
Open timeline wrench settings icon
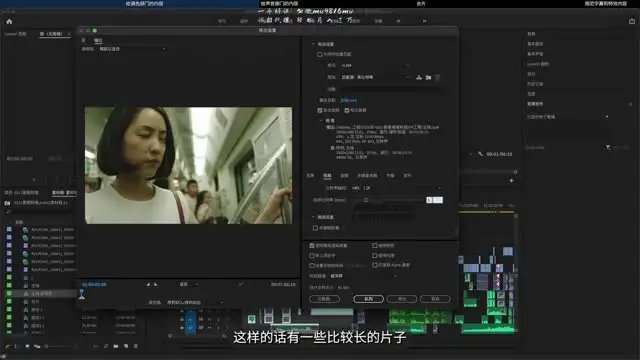coord(480,154)
